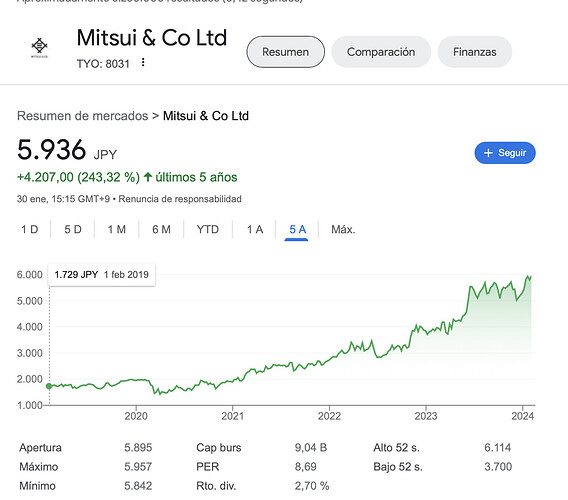Click the Apertura value 5.895

pos(138,448)
